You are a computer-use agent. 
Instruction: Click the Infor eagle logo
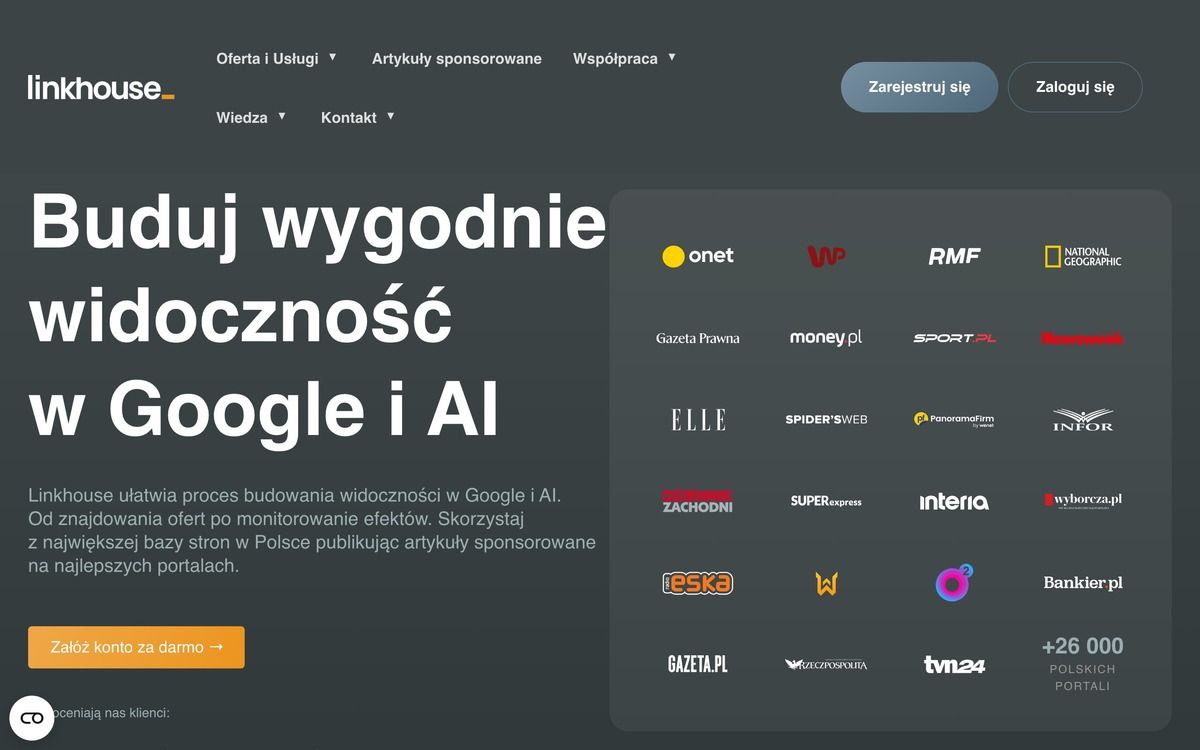pos(1082,420)
